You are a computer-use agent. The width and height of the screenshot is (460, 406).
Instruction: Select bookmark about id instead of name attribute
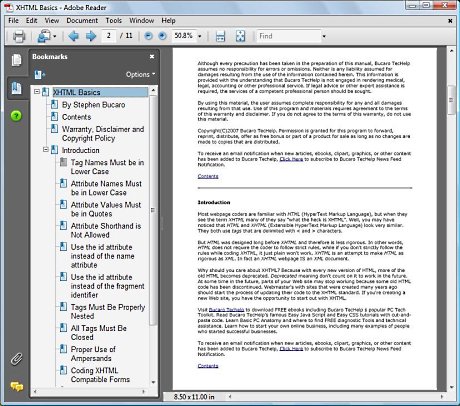point(103,256)
